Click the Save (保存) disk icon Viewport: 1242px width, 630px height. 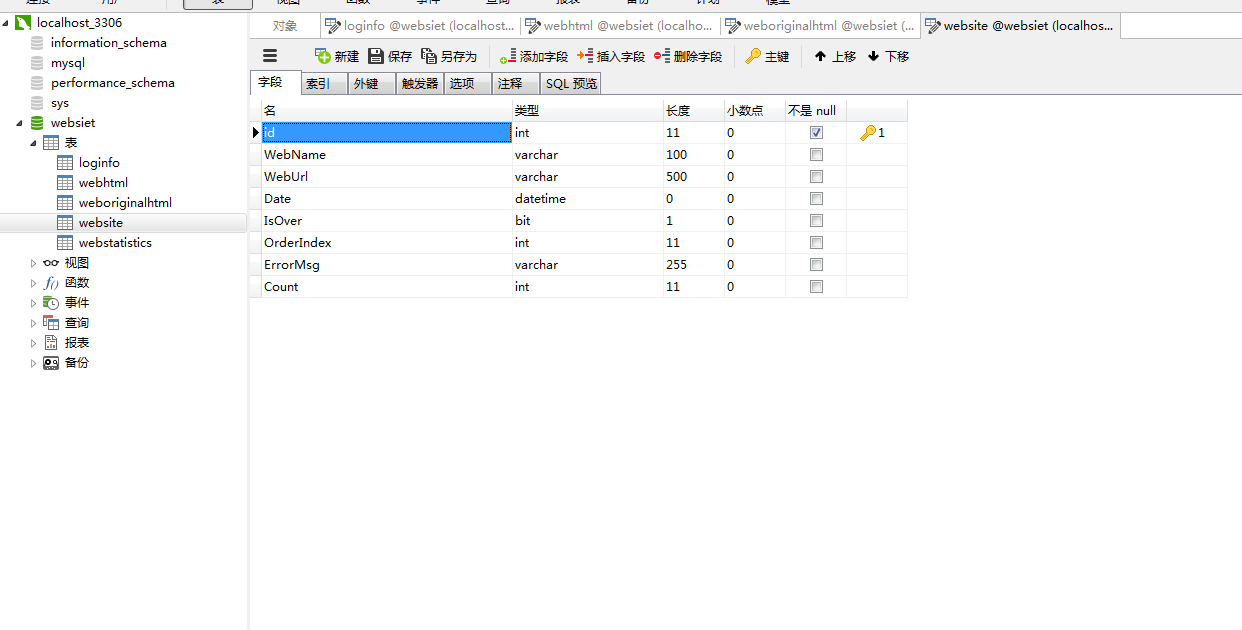tap(376, 56)
